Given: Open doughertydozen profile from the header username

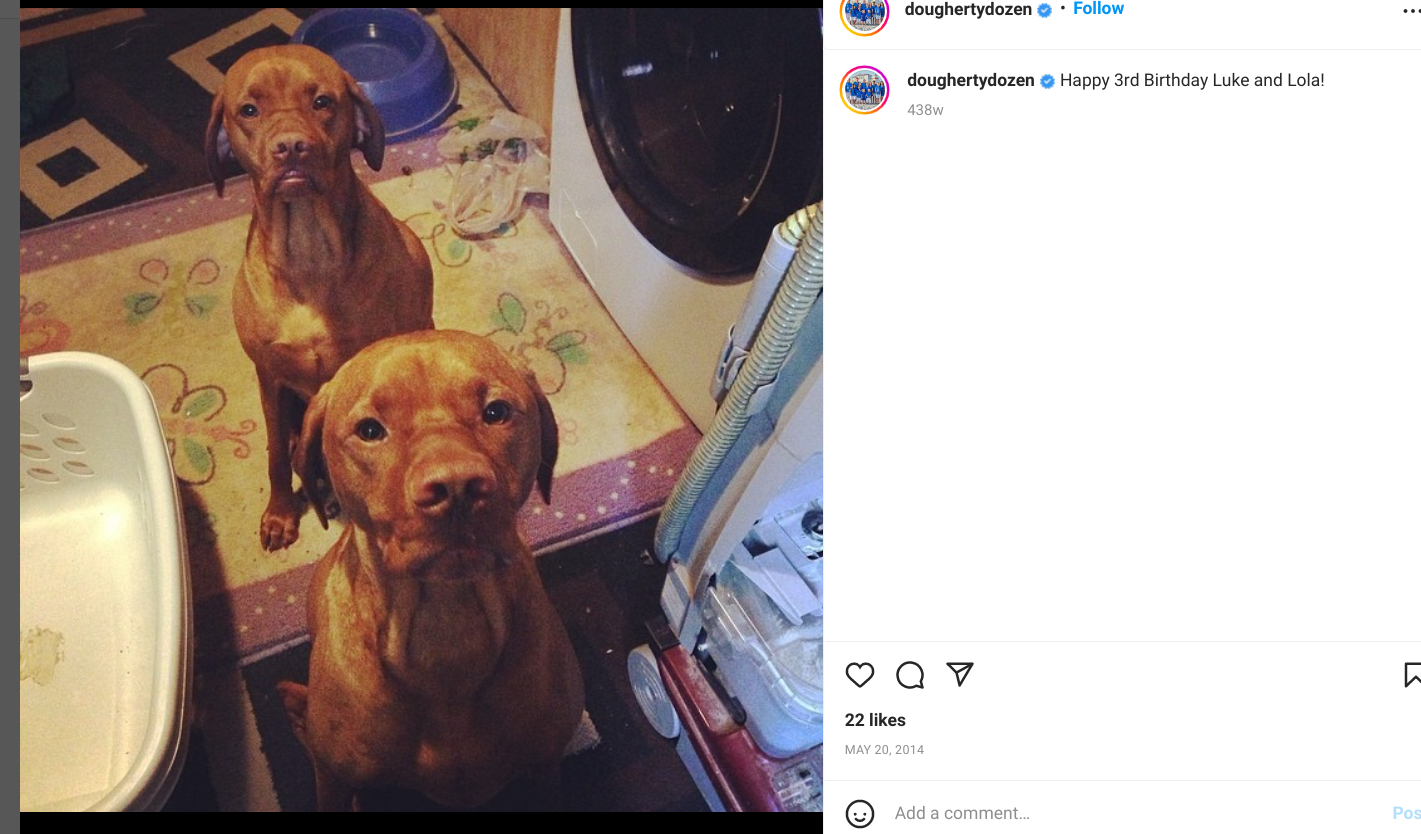Looking at the screenshot, I should pyautogui.click(x=968, y=9).
